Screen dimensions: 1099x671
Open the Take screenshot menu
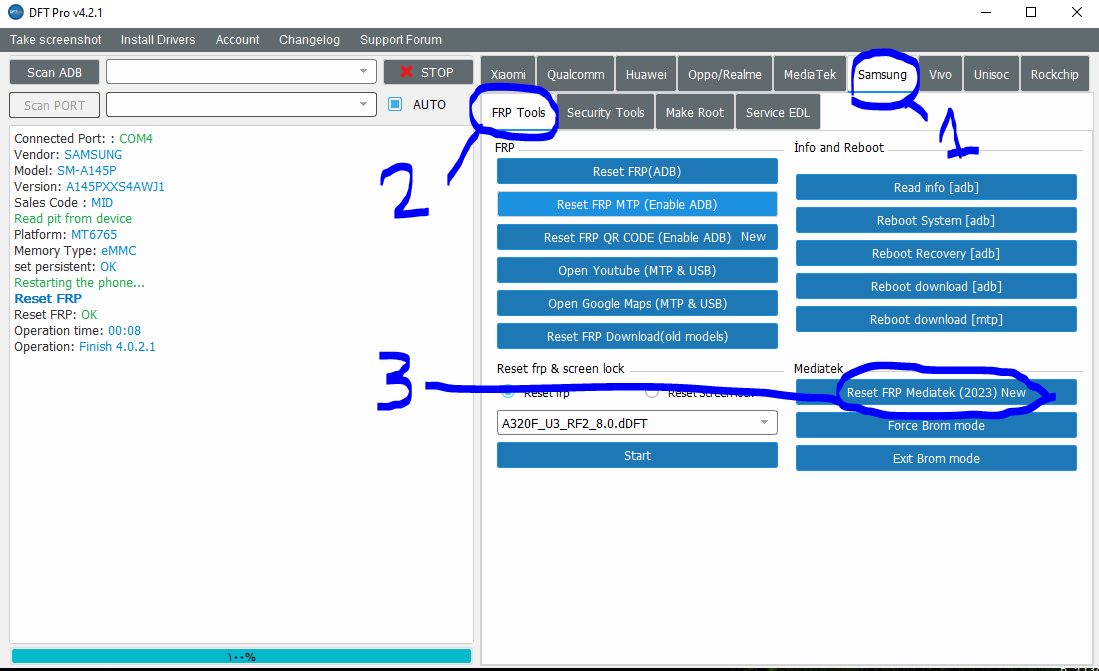[x=55, y=40]
